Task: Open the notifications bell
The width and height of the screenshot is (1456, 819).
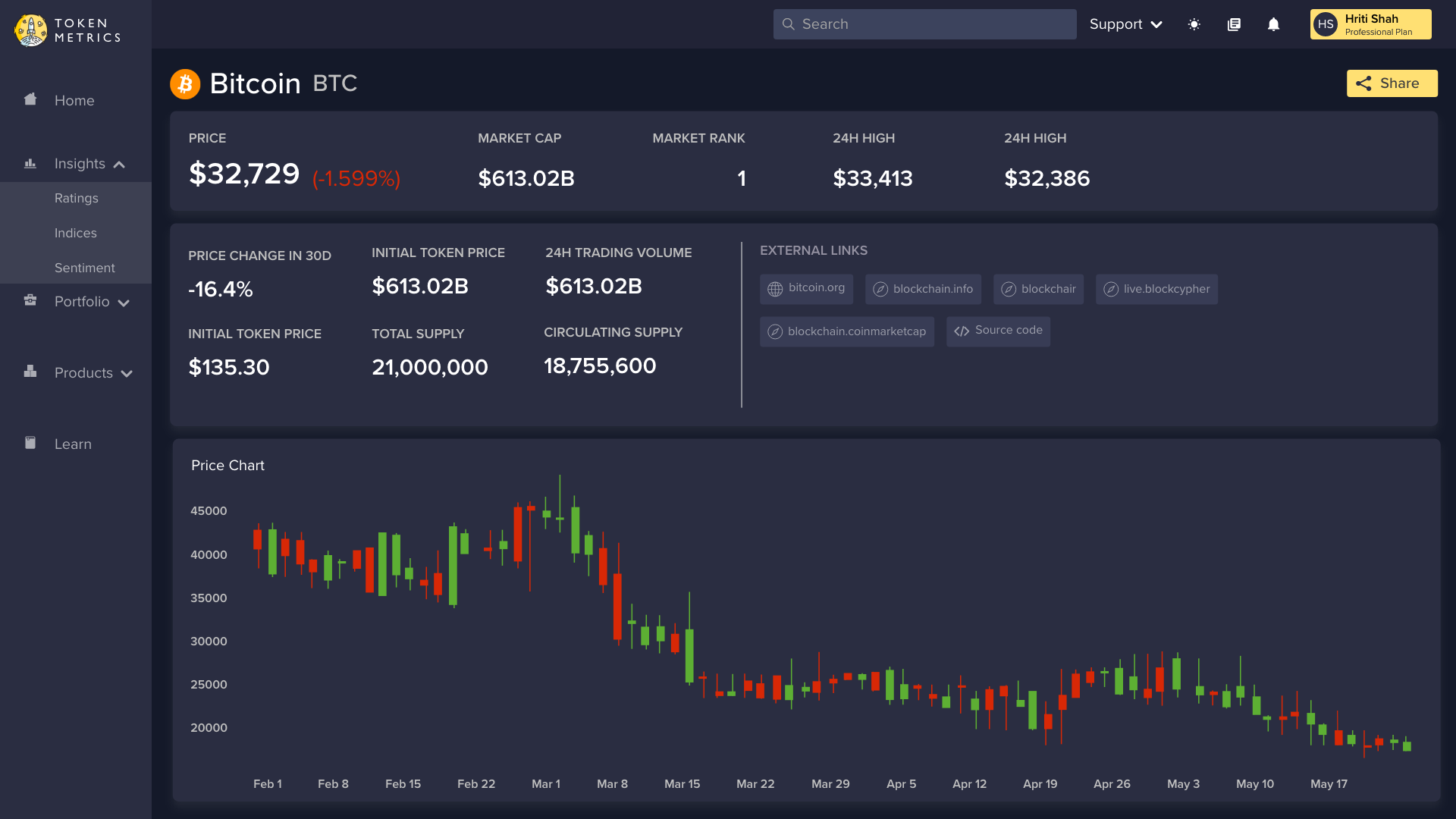Action: (x=1273, y=24)
